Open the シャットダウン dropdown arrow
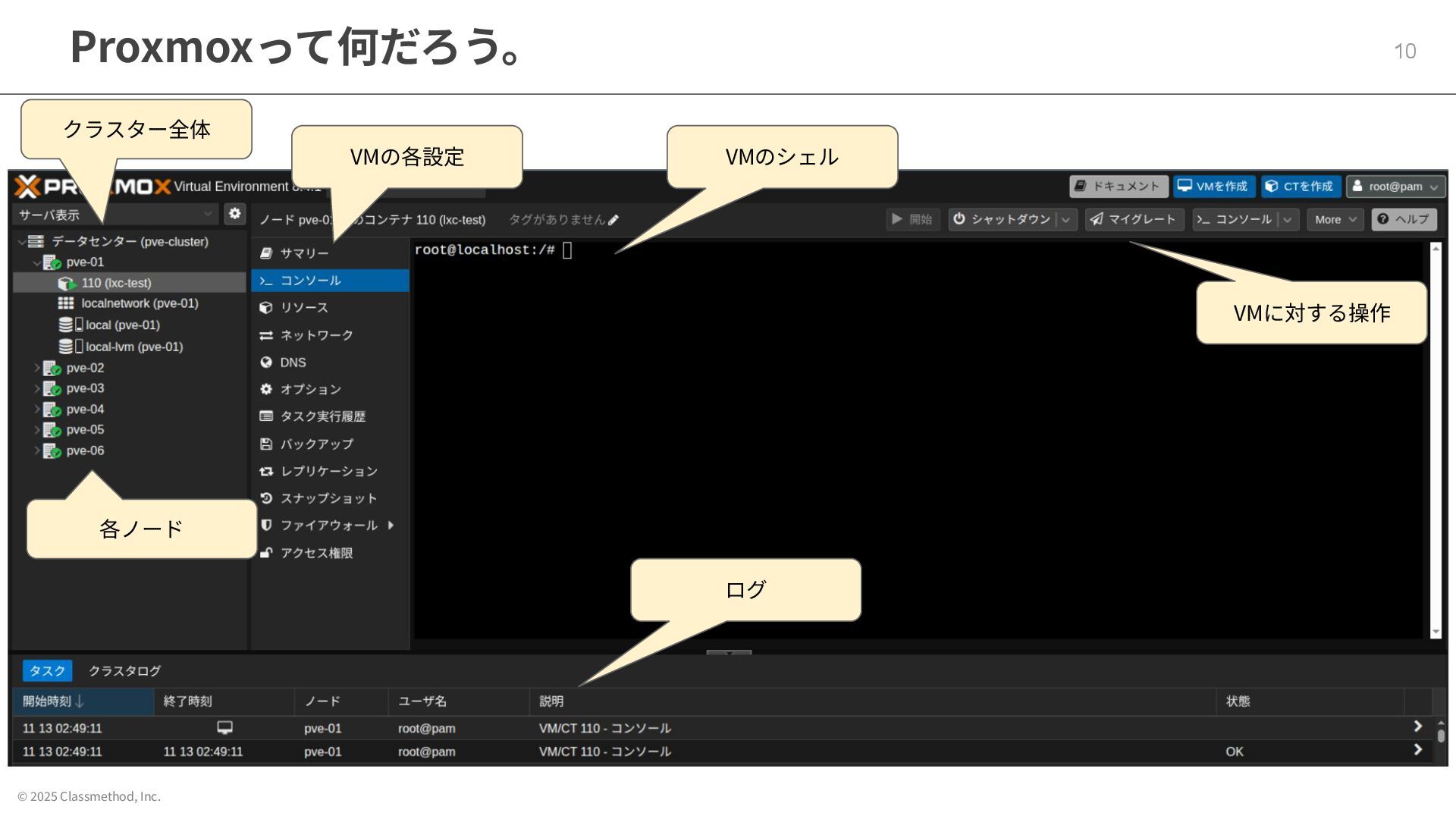 point(1065,220)
